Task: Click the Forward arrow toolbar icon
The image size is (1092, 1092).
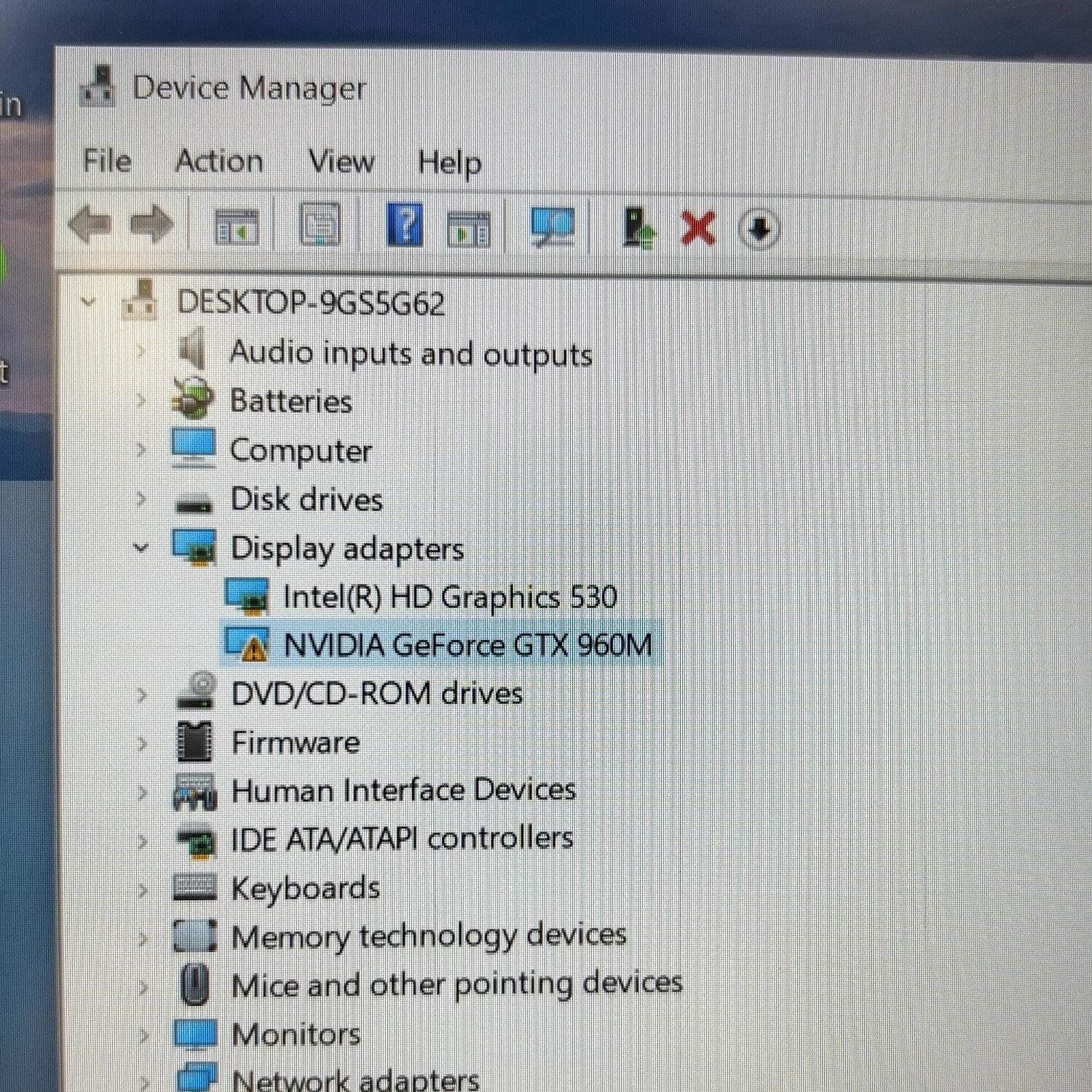Action: pos(151,224)
